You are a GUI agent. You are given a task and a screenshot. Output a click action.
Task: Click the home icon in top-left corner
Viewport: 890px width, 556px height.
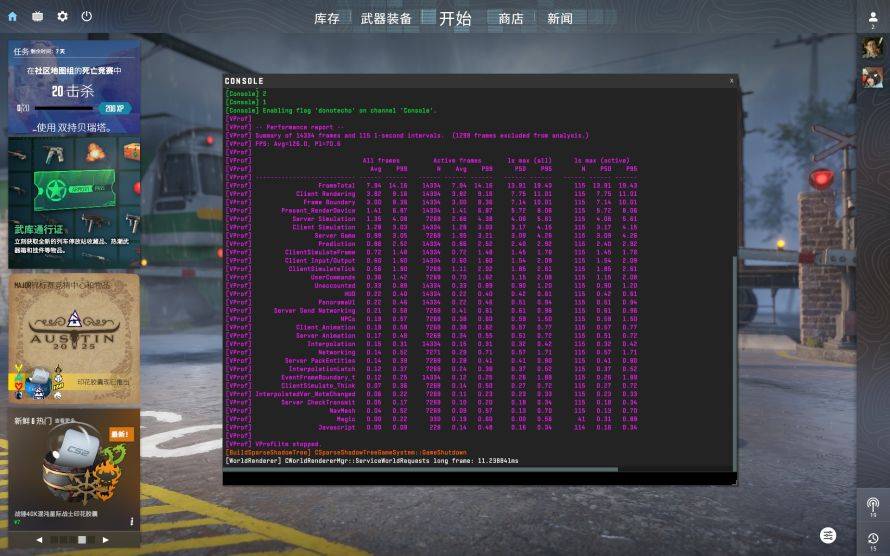point(13,16)
